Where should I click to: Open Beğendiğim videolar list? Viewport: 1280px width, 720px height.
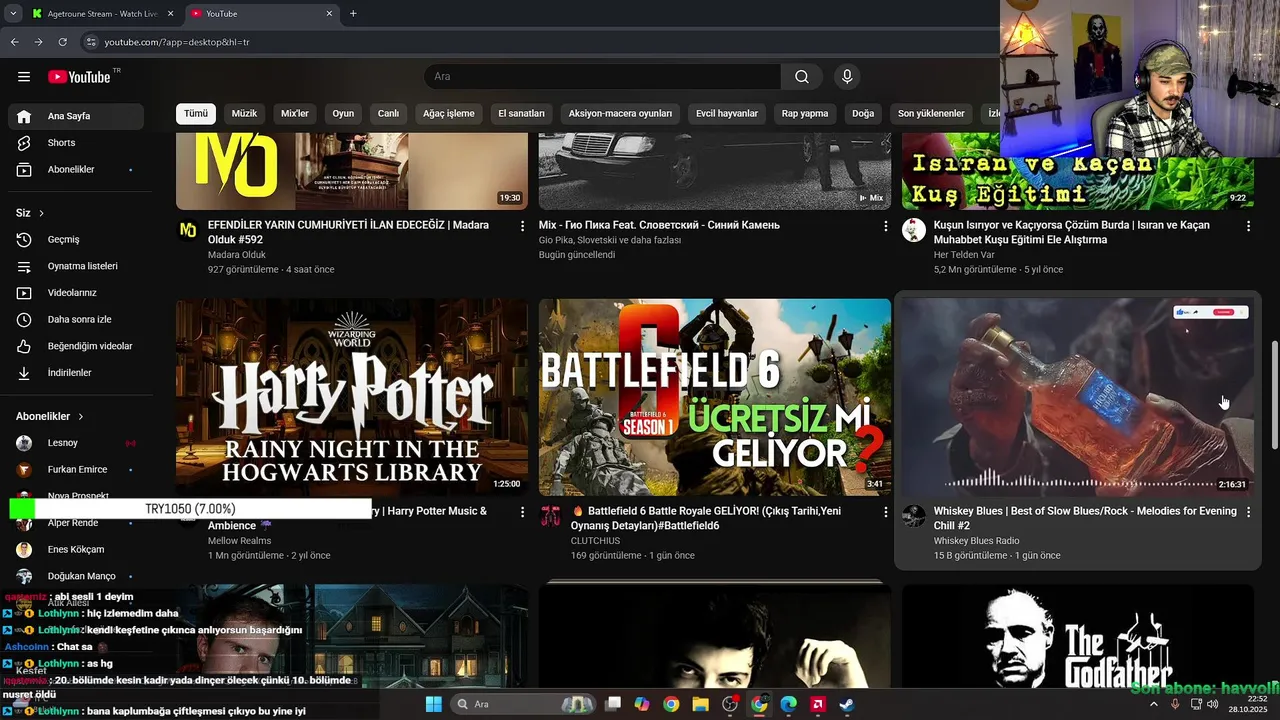[76, 346]
